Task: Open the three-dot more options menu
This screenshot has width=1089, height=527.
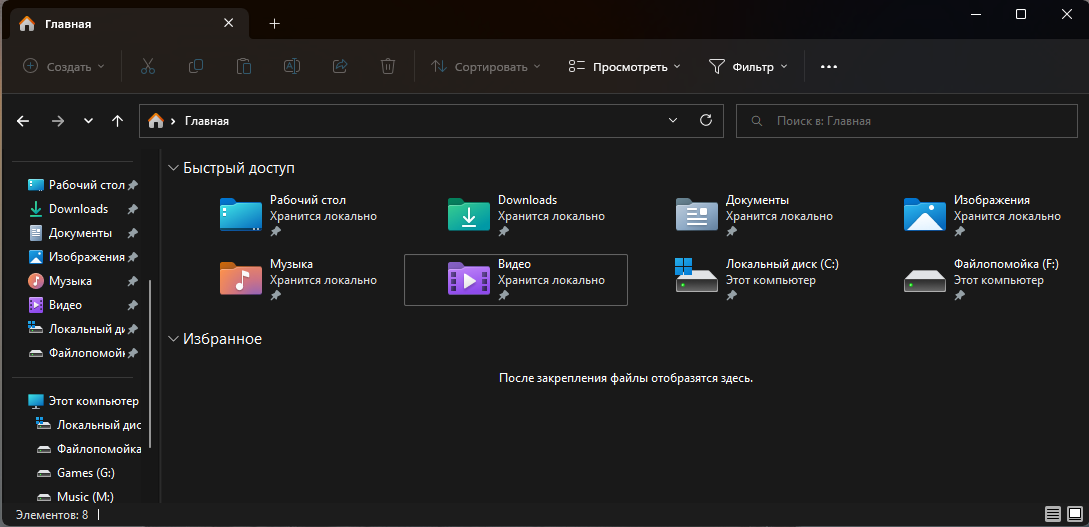Action: (829, 67)
